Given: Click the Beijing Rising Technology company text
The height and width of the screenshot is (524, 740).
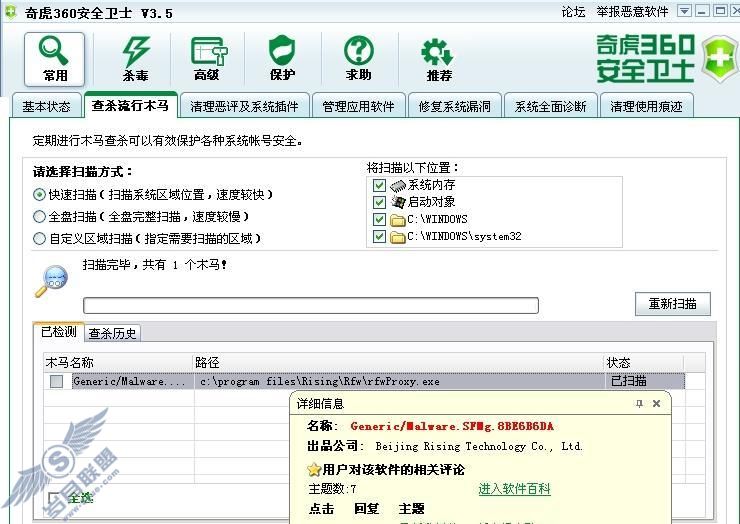Looking at the screenshot, I should point(479,447).
